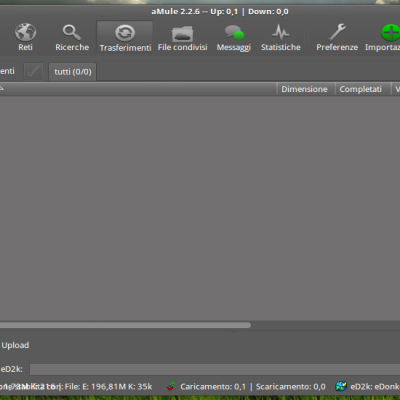This screenshot has height=400, width=400.
Task: Click the green plus Import button
Action: pos(383,37)
